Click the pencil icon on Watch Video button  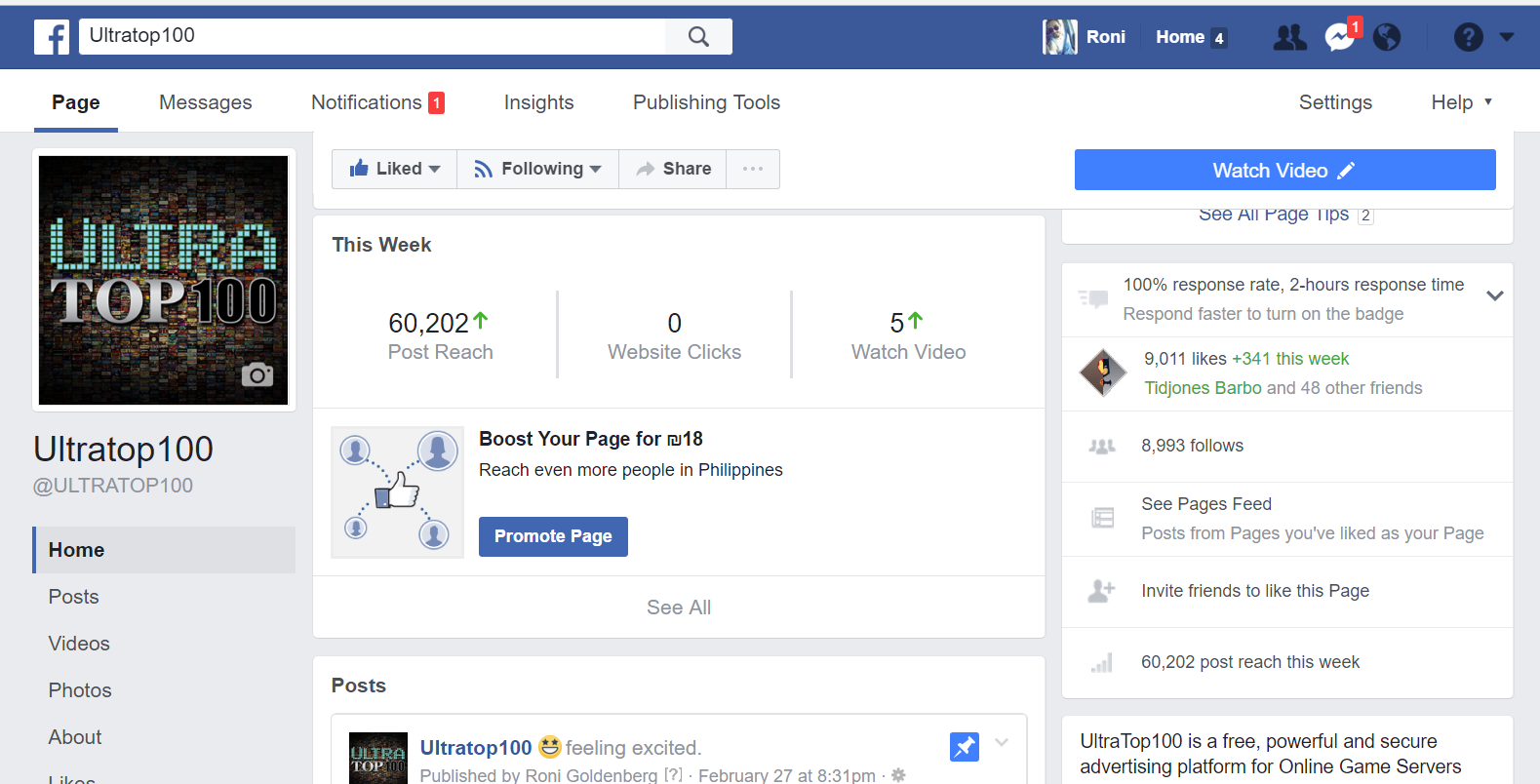point(1346,171)
